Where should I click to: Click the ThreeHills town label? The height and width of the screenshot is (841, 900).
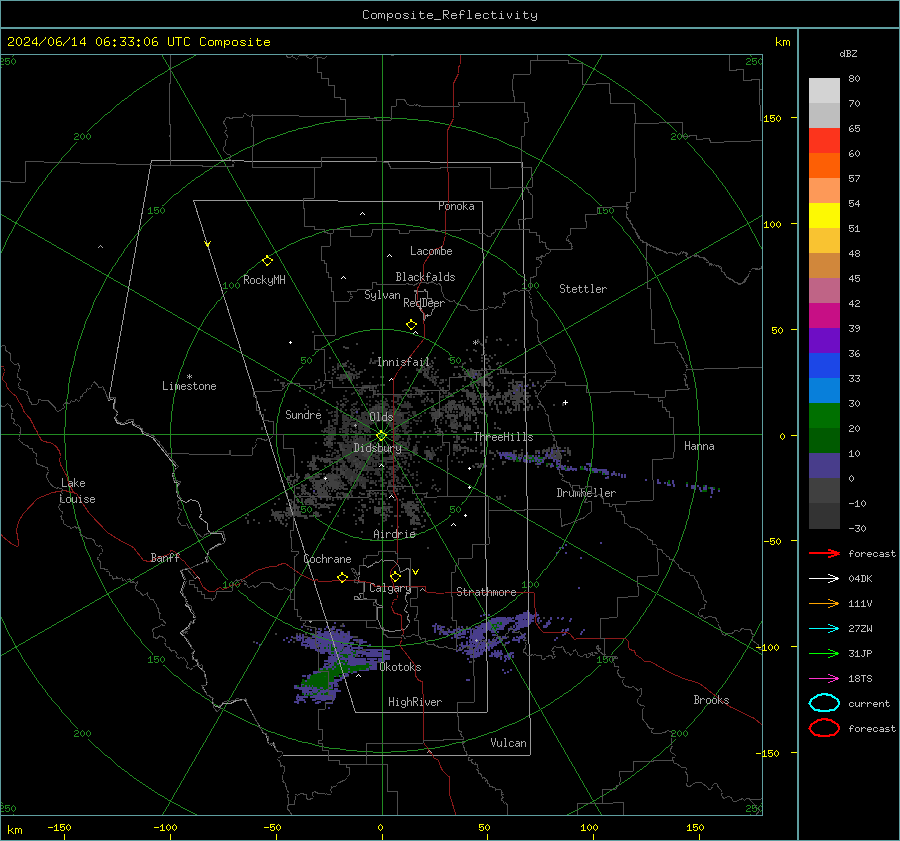pos(503,437)
